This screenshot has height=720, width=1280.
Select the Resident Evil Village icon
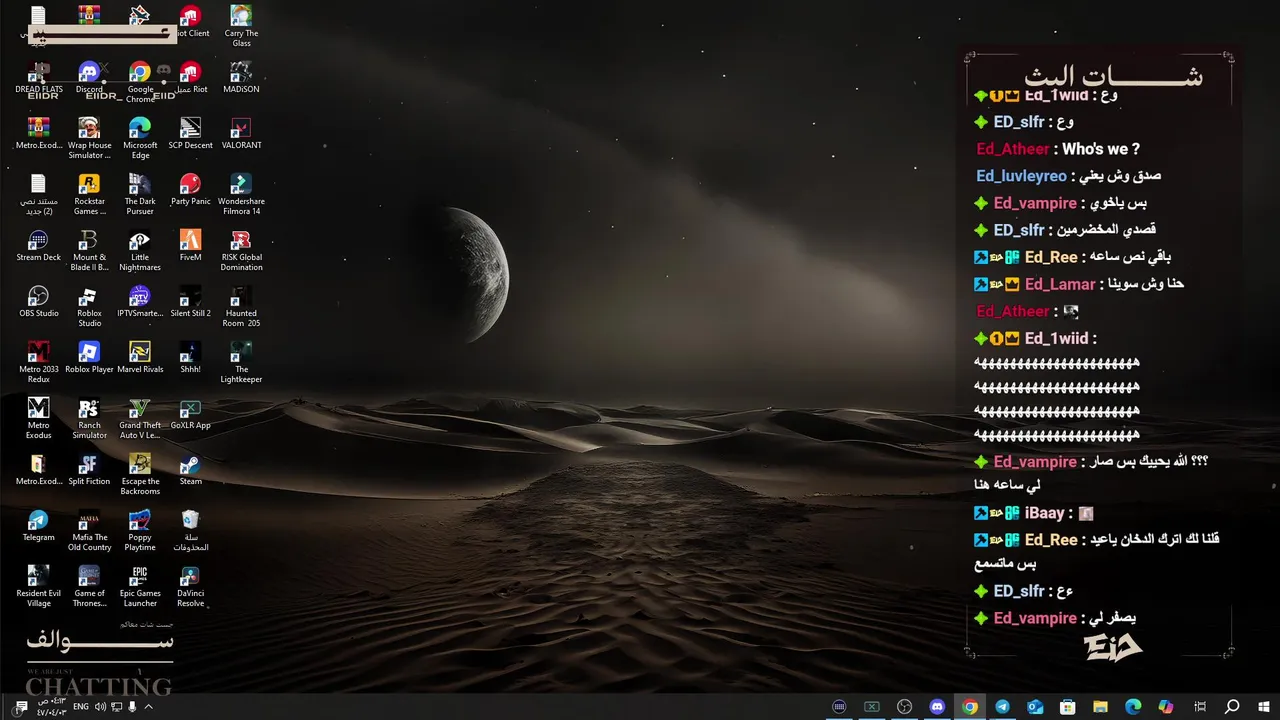pos(38,586)
